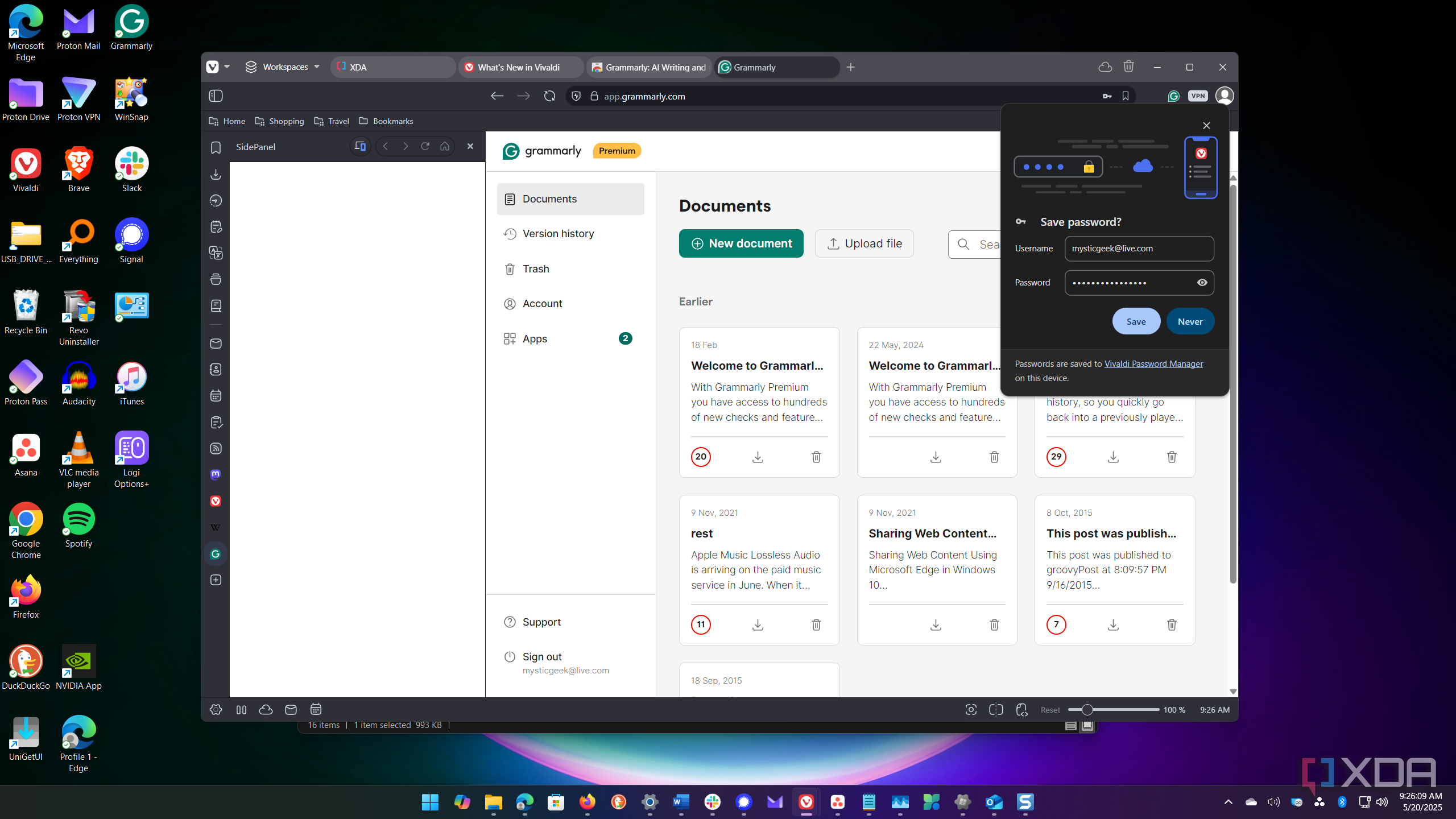Select the Grammarly web panel icon
Image resolution: width=1456 pixels, height=819 pixels.
[216, 554]
